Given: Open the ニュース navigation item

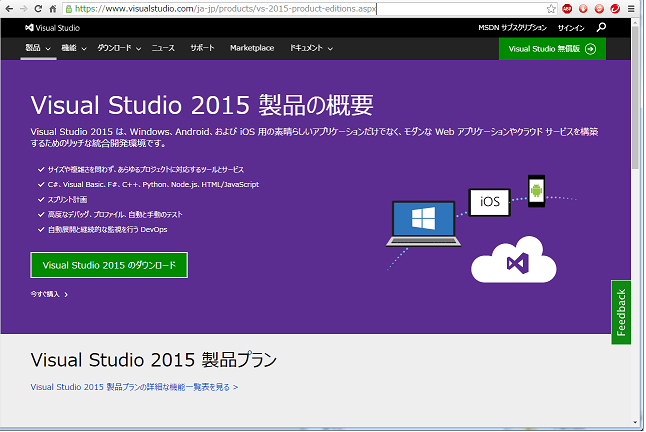Looking at the screenshot, I should click(163, 48).
